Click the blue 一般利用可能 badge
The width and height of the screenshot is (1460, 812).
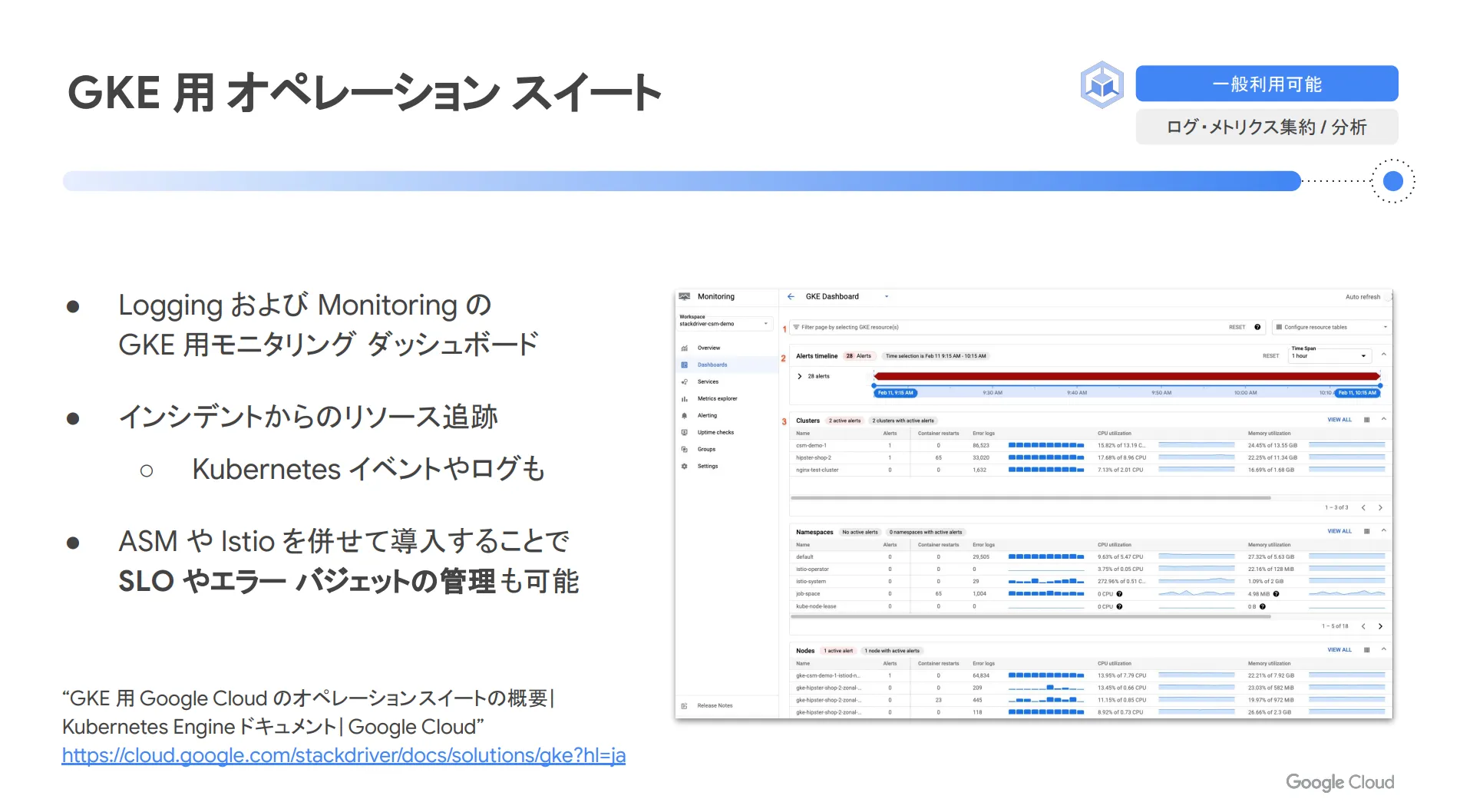click(1267, 84)
